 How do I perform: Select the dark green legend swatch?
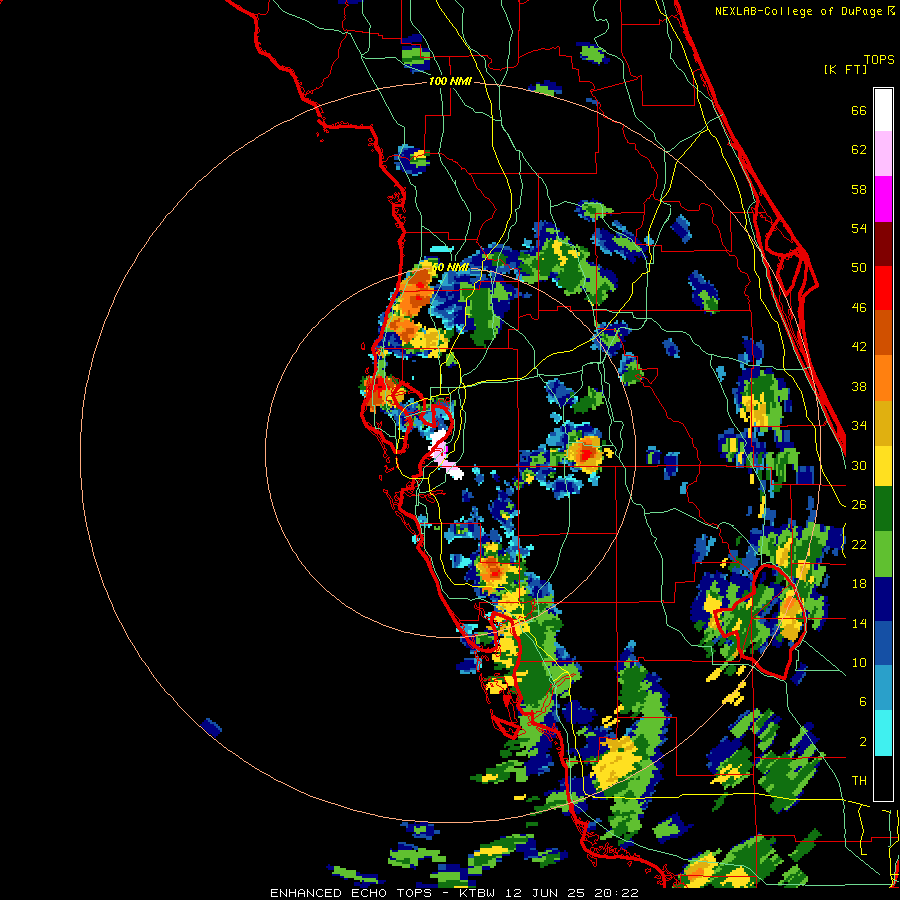(883, 509)
